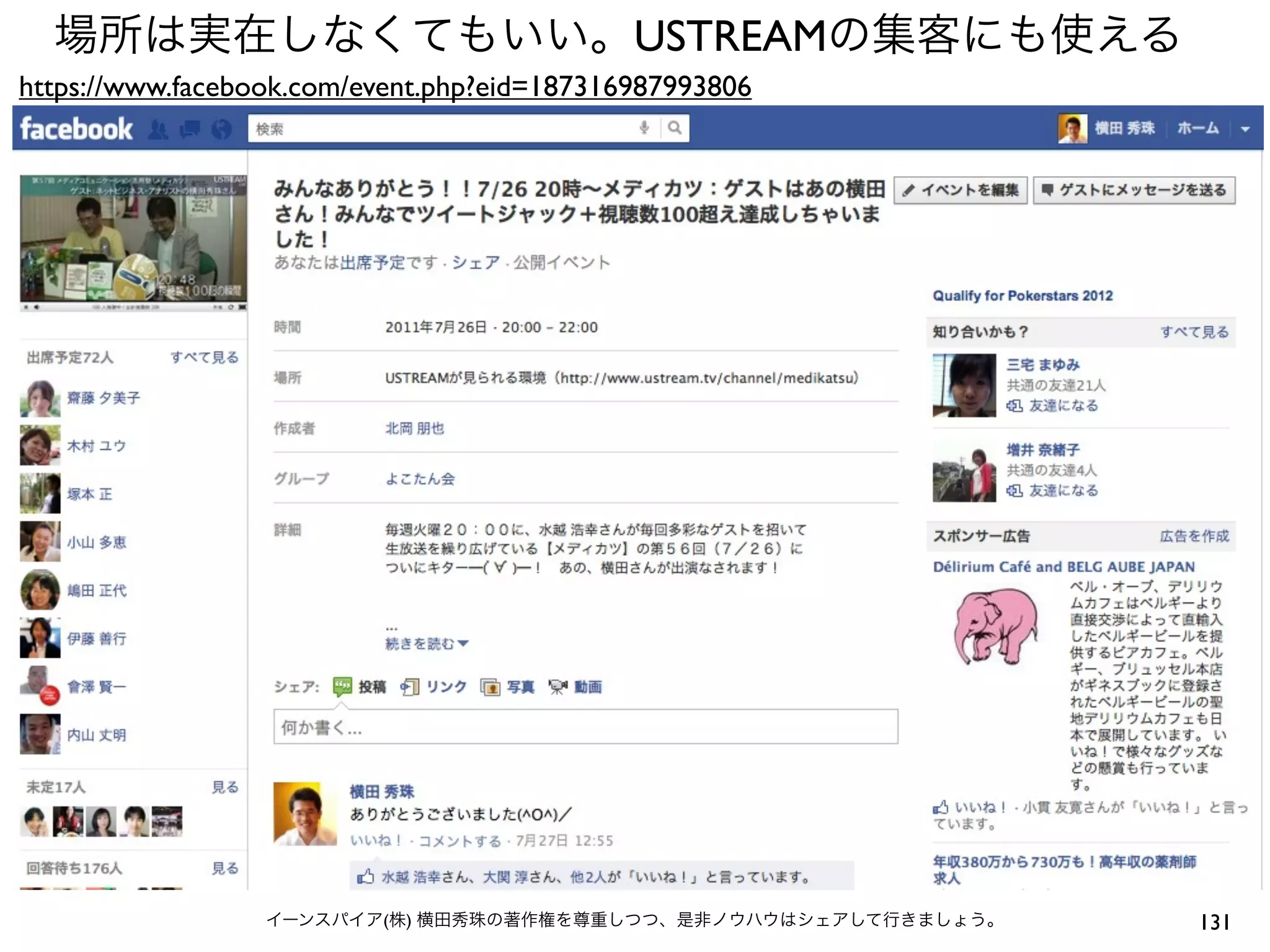Open the friend requests icon
The height and width of the screenshot is (952, 1270).
click(158, 130)
